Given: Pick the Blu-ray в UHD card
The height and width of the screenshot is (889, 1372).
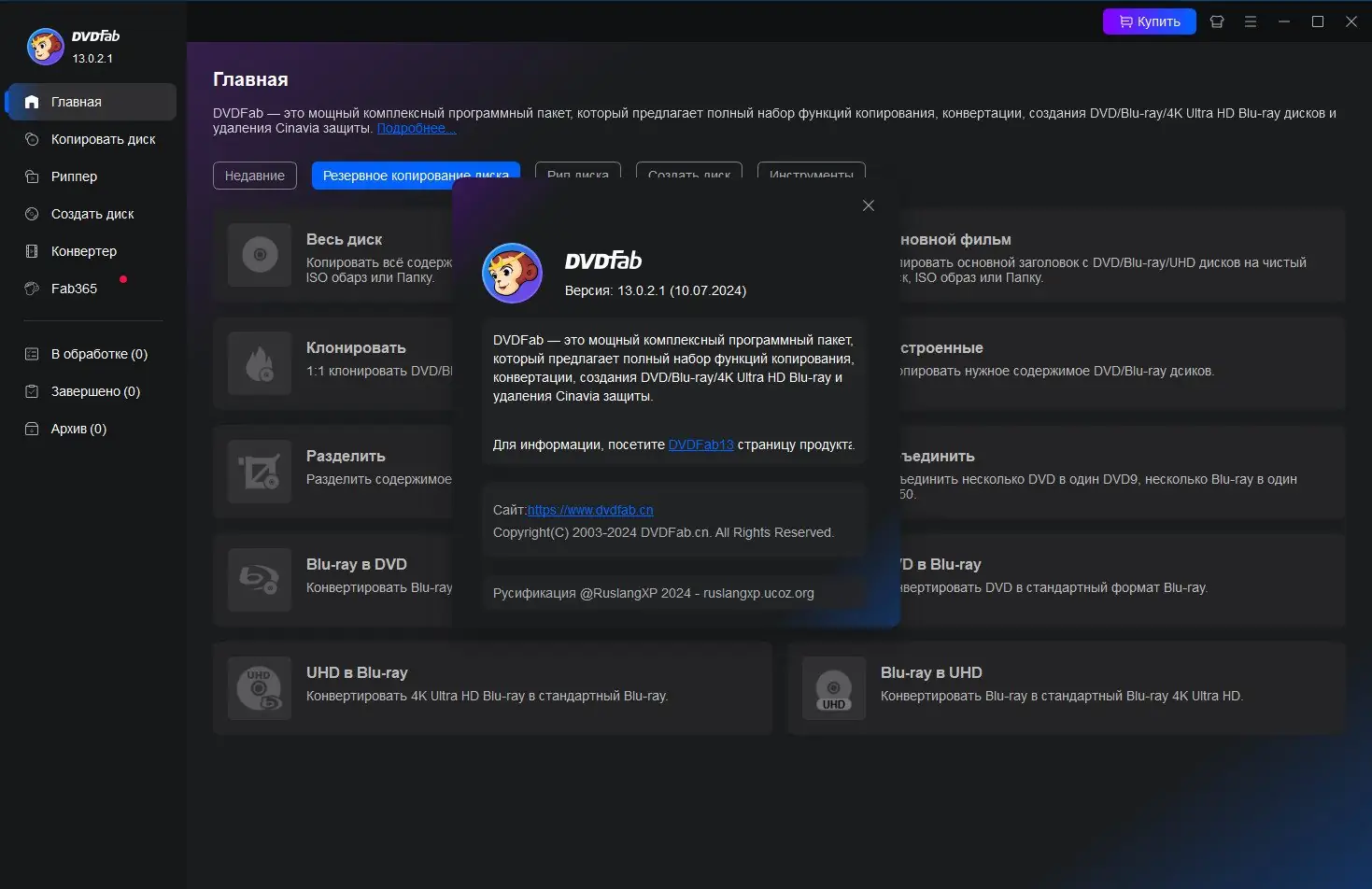Looking at the screenshot, I should 1067,688.
